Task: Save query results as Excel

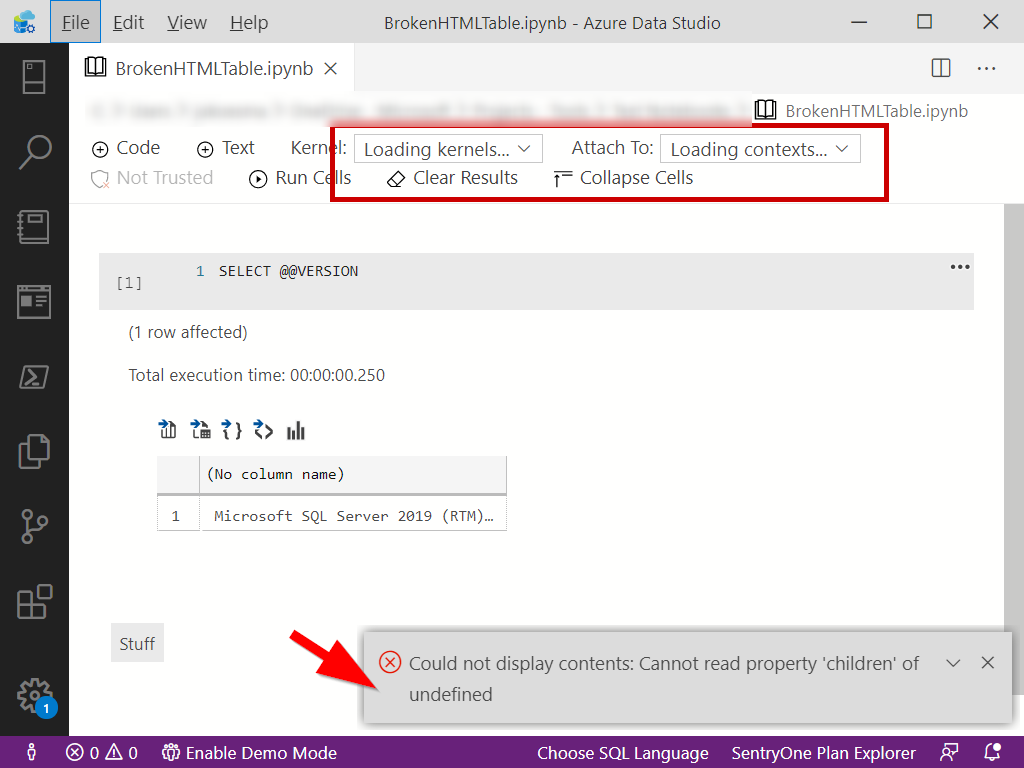Action: tap(200, 429)
